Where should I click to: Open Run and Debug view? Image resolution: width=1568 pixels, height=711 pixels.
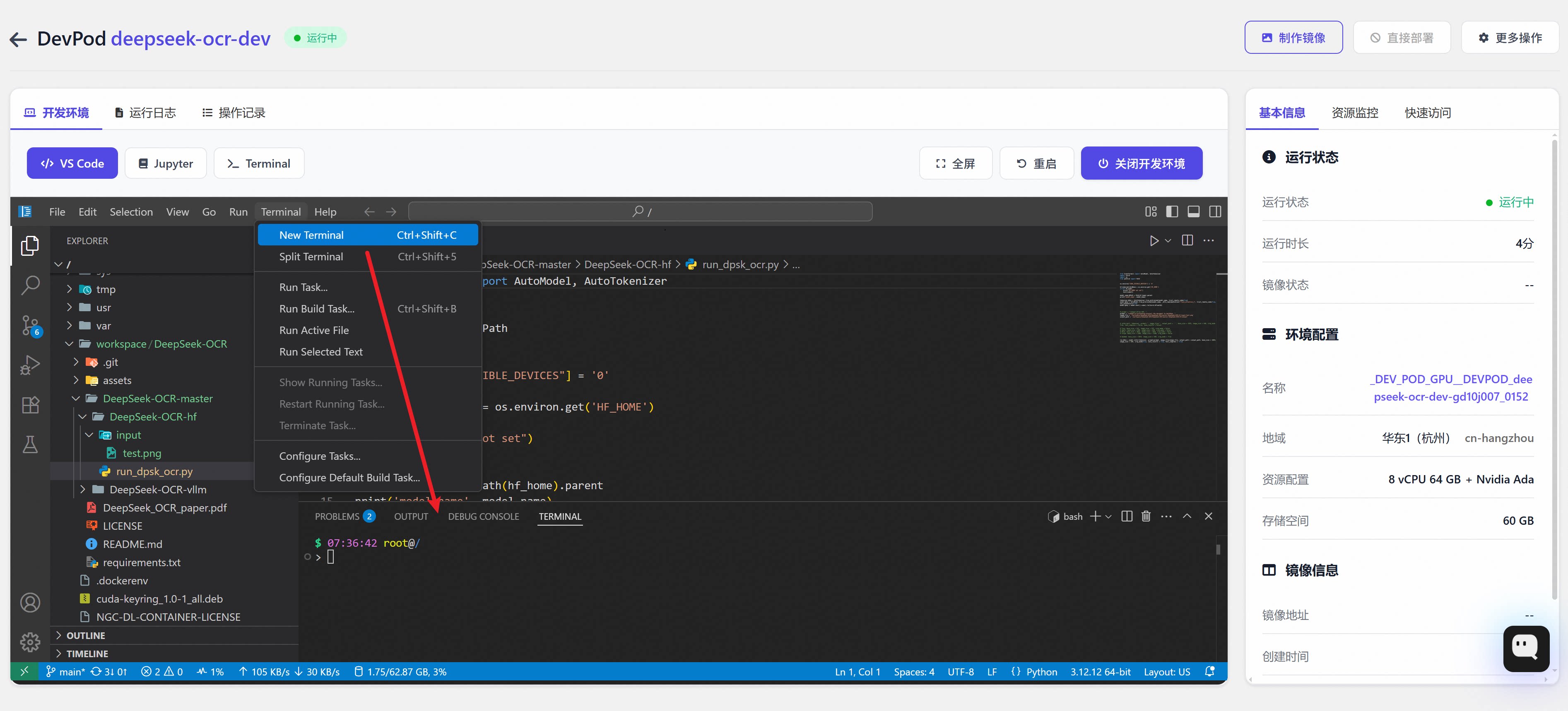pos(30,365)
